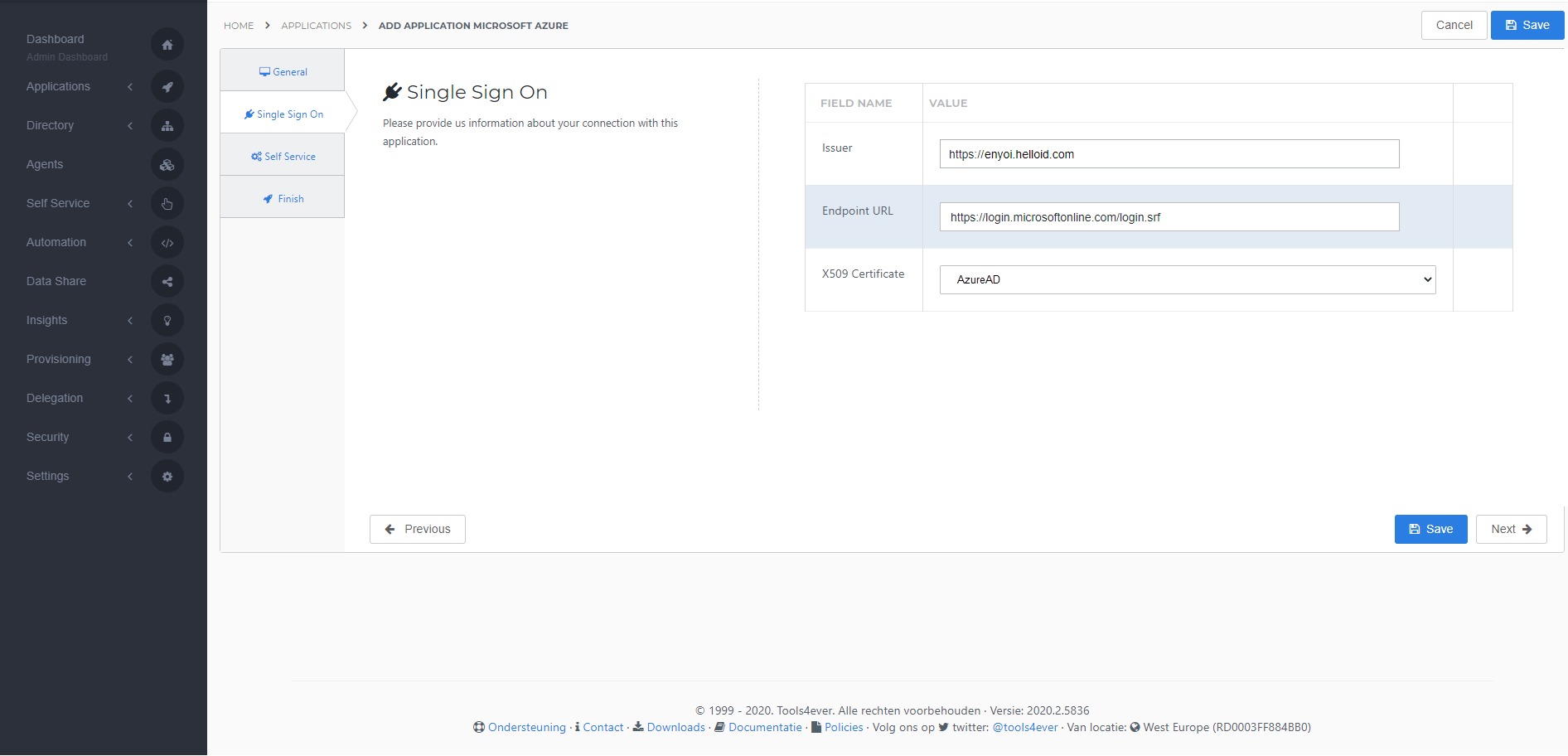Click the Cancel button
The image size is (1568, 756).
pyautogui.click(x=1454, y=25)
